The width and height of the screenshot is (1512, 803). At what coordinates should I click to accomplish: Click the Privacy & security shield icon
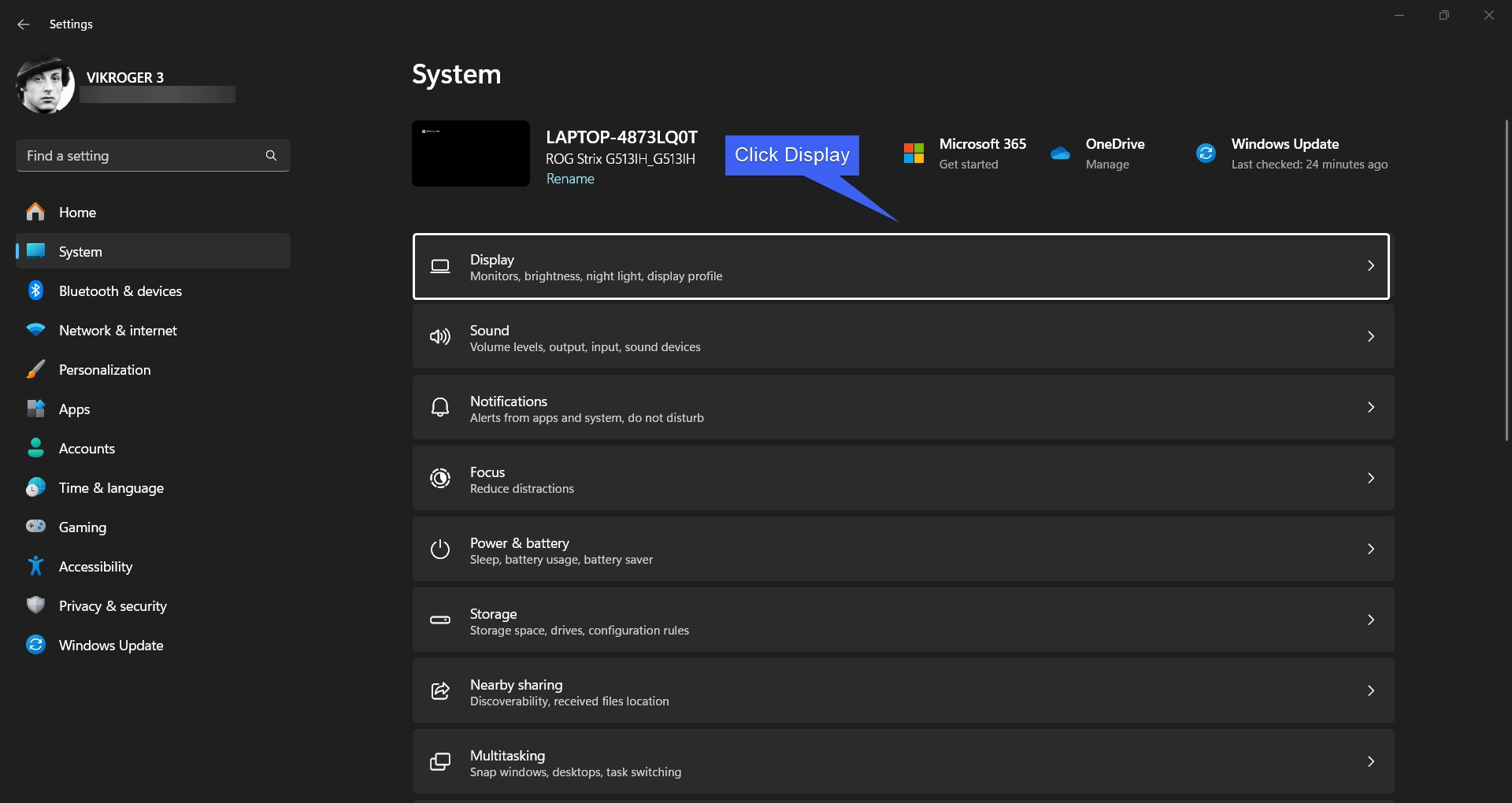pyautogui.click(x=35, y=605)
